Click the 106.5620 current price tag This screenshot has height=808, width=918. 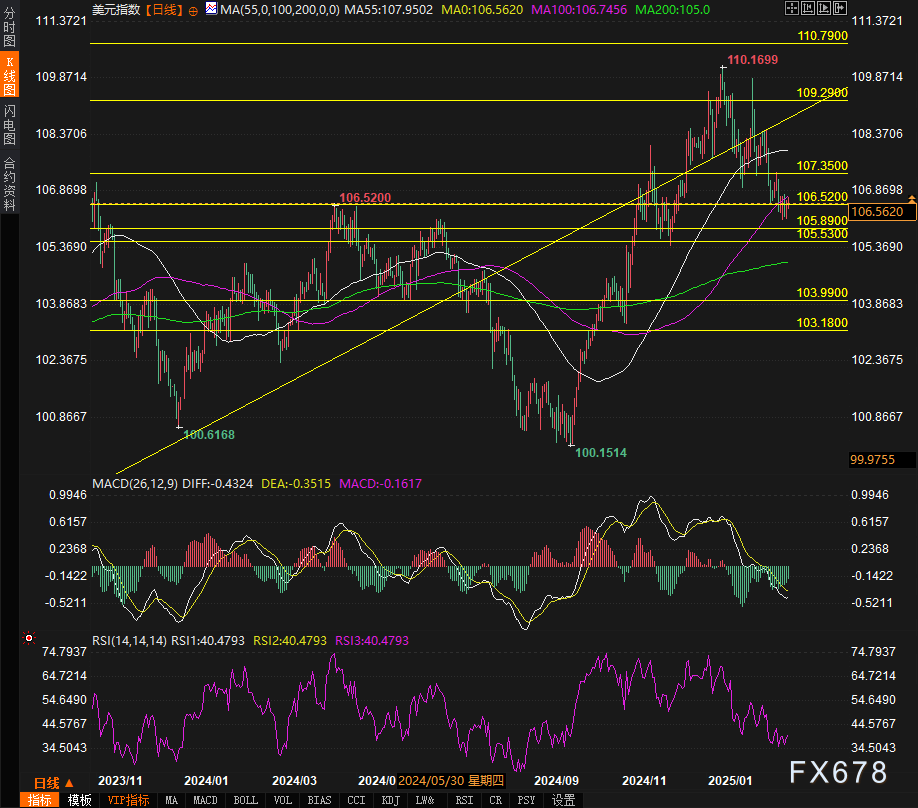click(880, 212)
